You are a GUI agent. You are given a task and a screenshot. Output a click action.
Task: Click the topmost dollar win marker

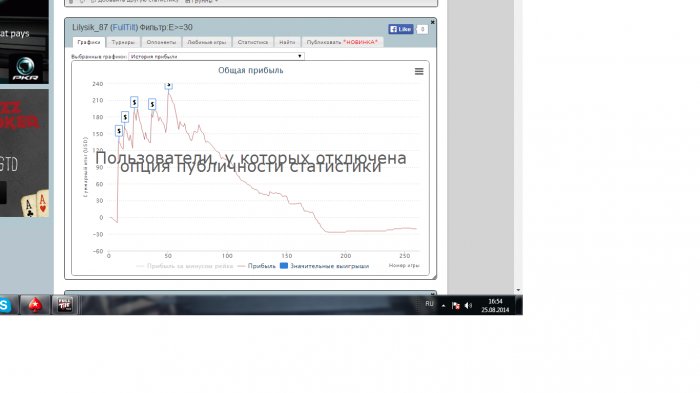point(168,85)
